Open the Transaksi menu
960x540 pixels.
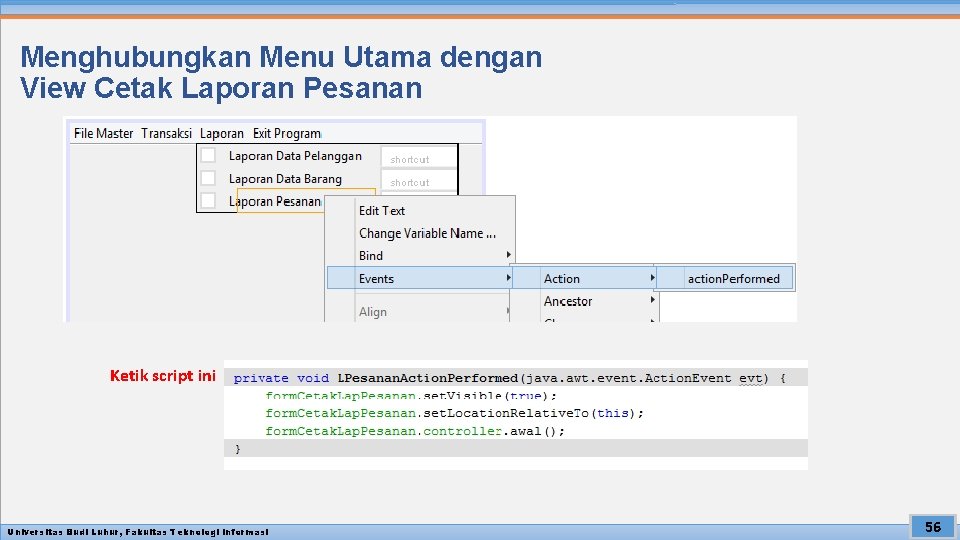click(x=167, y=133)
